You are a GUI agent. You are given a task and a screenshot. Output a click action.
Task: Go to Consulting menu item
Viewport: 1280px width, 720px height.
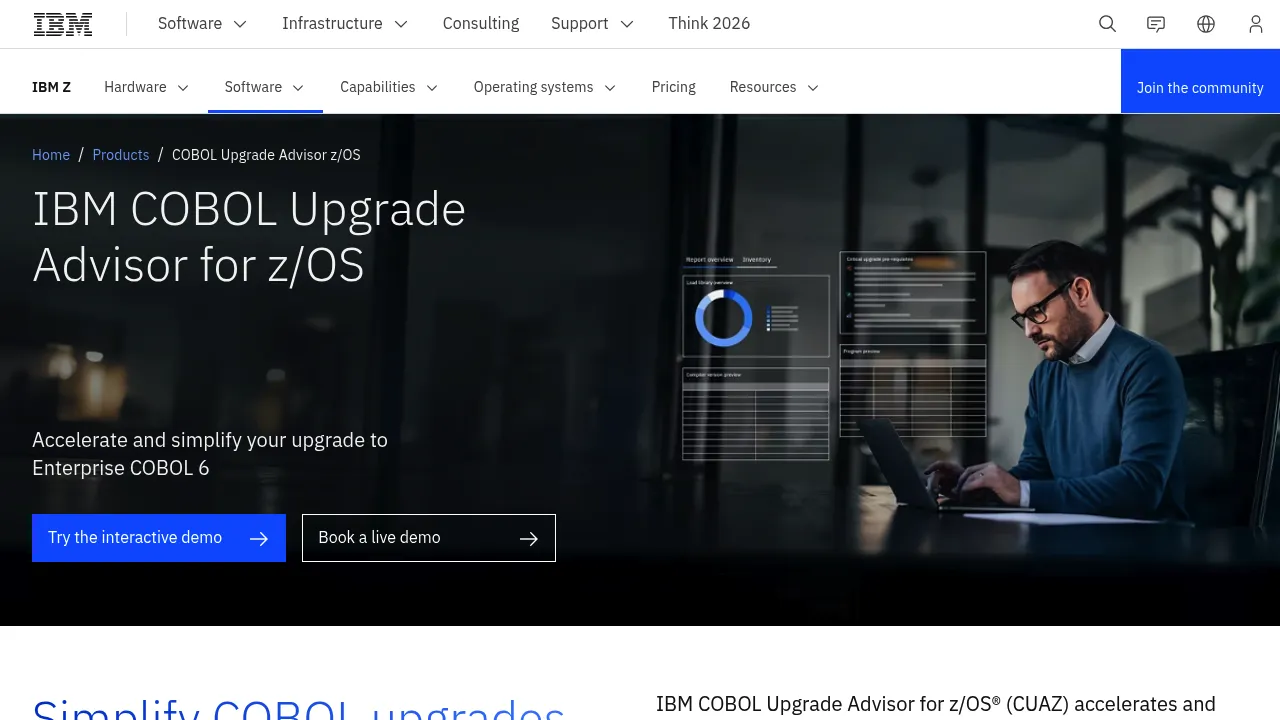point(481,24)
